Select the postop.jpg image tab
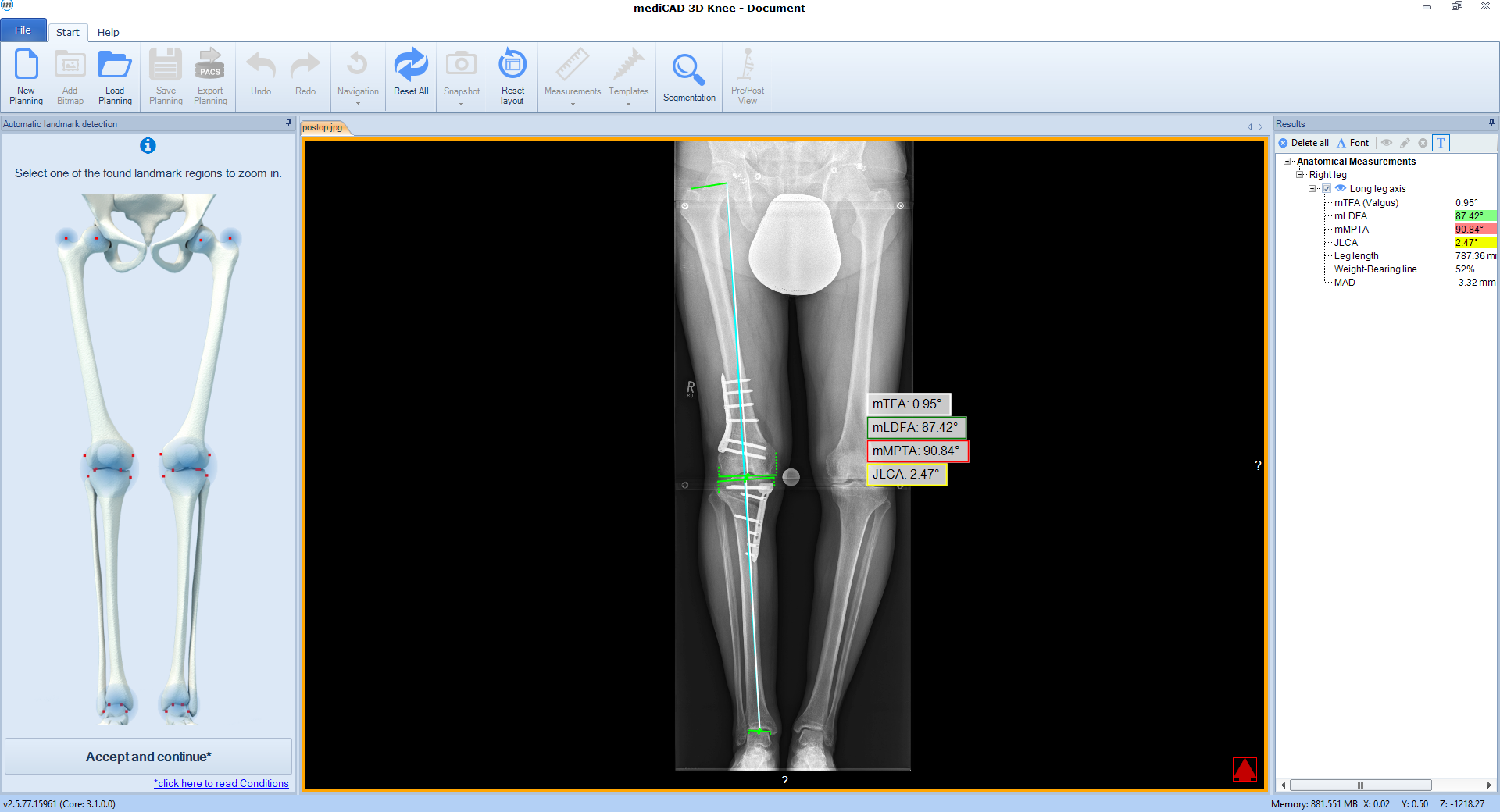 [323, 127]
